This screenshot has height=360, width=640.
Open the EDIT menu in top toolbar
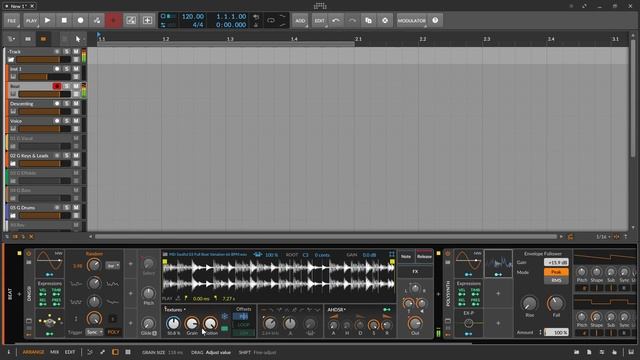pyautogui.click(x=319, y=20)
